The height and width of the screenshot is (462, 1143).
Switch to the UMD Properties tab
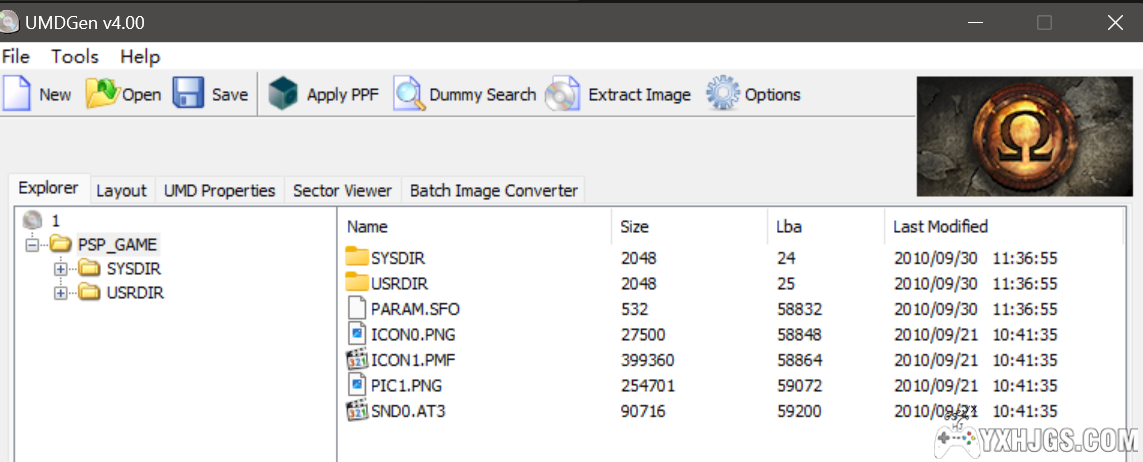click(x=219, y=190)
